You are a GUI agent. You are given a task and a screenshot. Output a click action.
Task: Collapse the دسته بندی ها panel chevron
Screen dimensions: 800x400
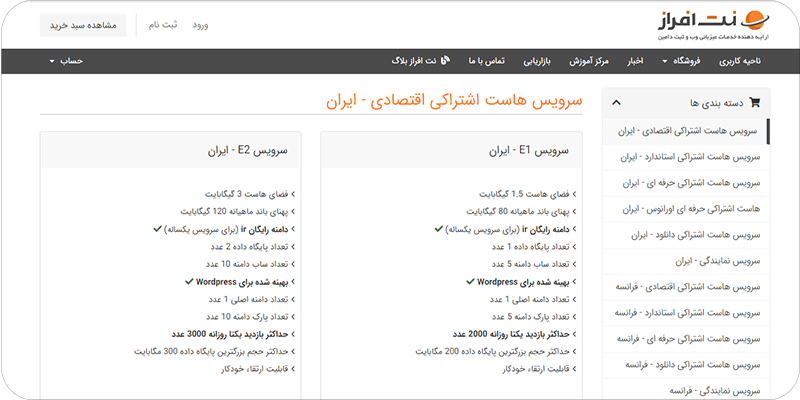pyautogui.click(x=616, y=103)
